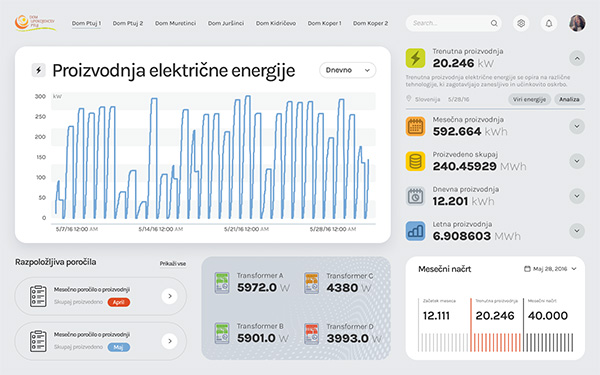
Task: Expand the Dnevna proizvodnja section
Action: pyautogui.click(x=577, y=196)
